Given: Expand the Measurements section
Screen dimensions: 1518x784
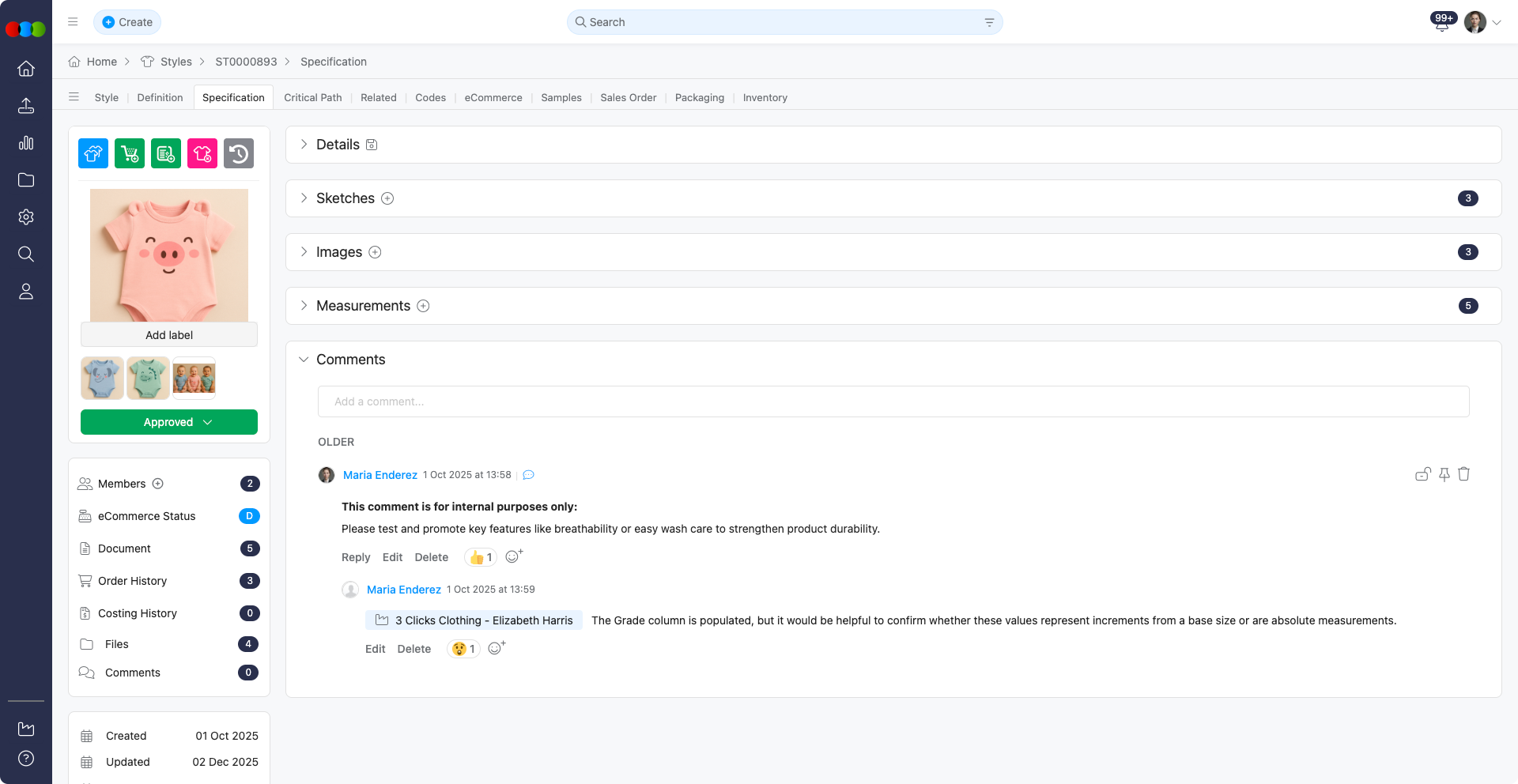Looking at the screenshot, I should click(x=304, y=306).
